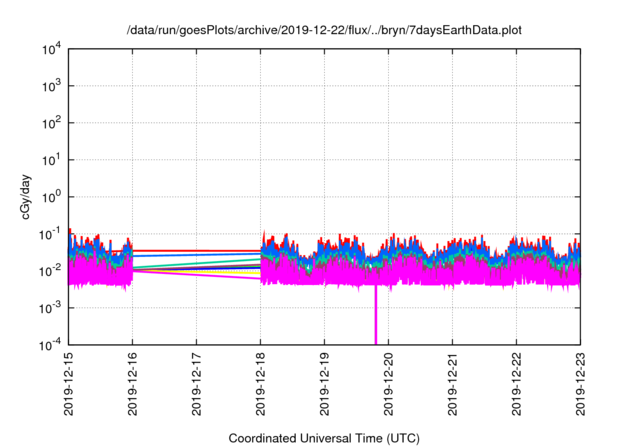Click the 10^0 y-axis tick label
This screenshot has width=640, height=448.
tap(50, 197)
